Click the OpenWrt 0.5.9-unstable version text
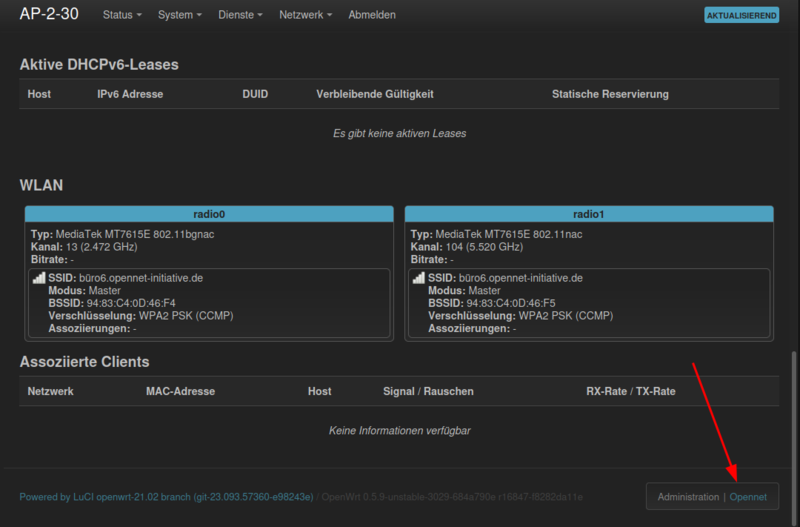Viewport: 800px width, 527px height. [452, 497]
